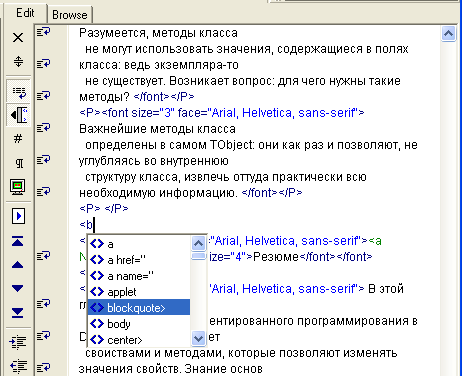Toggle word wrap in the editor toolbar

[x=19, y=91]
